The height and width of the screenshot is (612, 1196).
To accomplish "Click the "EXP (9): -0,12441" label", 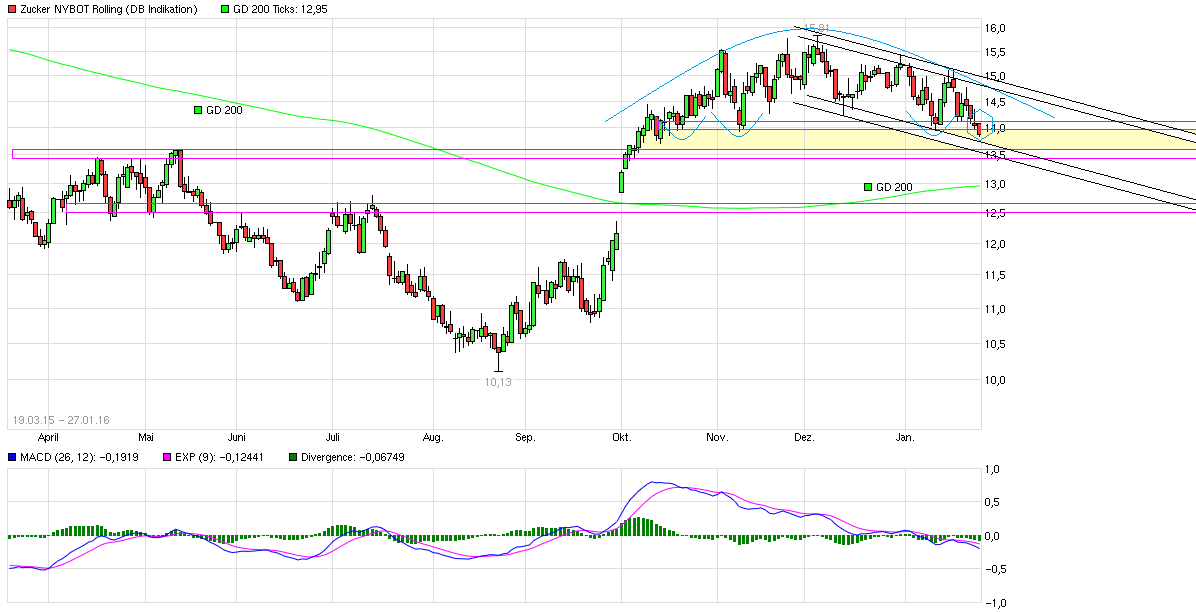I will click(220, 457).
